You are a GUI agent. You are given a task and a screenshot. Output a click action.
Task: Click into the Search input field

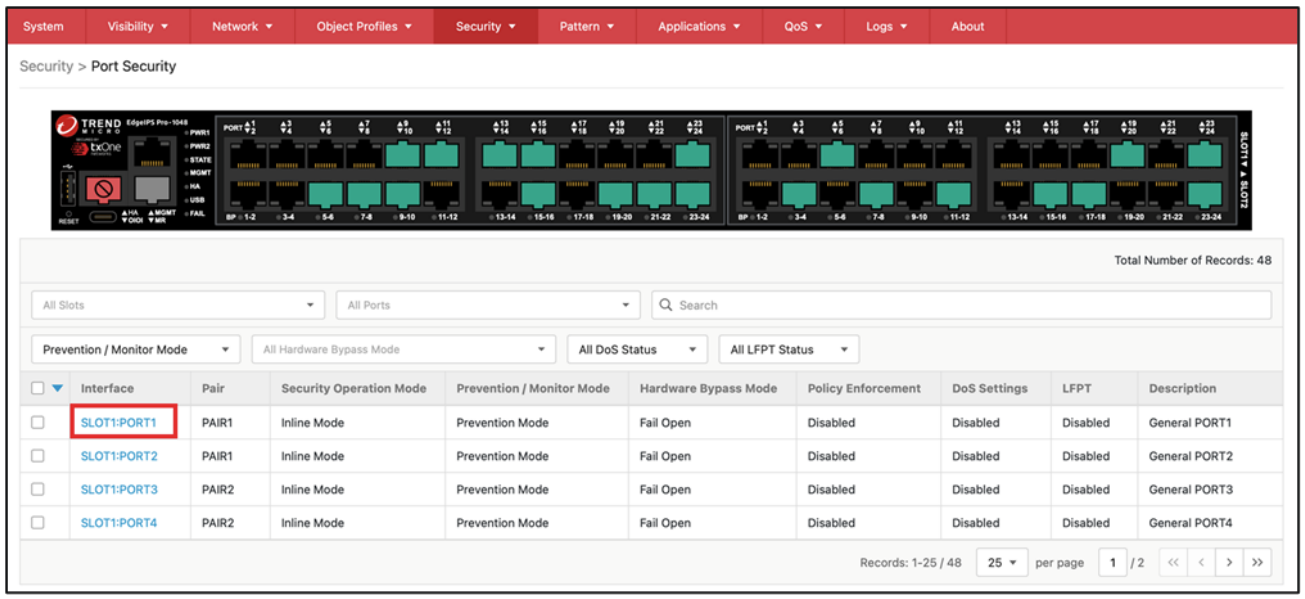coord(962,305)
